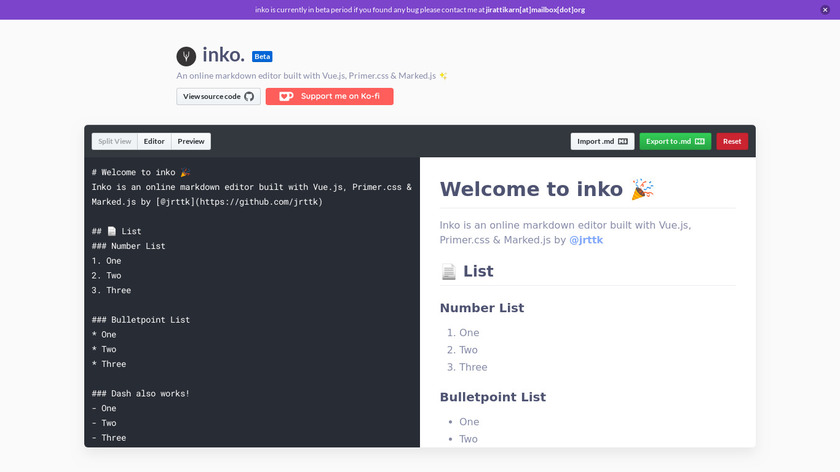Click '3. Three' item in preview
Viewport: 840px width, 472px height.
pyautogui.click(x=467, y=367)
